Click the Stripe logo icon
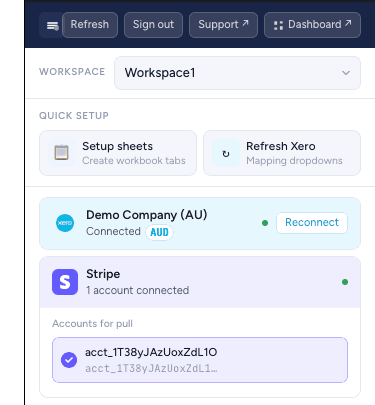The image size is (375, 405). 65,282
